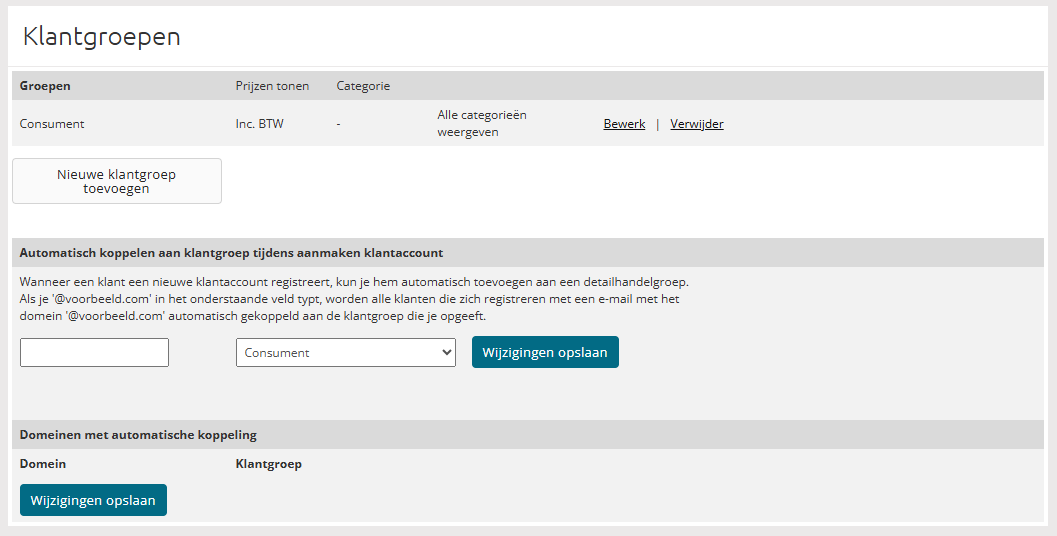
Task: Click the Klantgroepen page title
Action: 102,36
